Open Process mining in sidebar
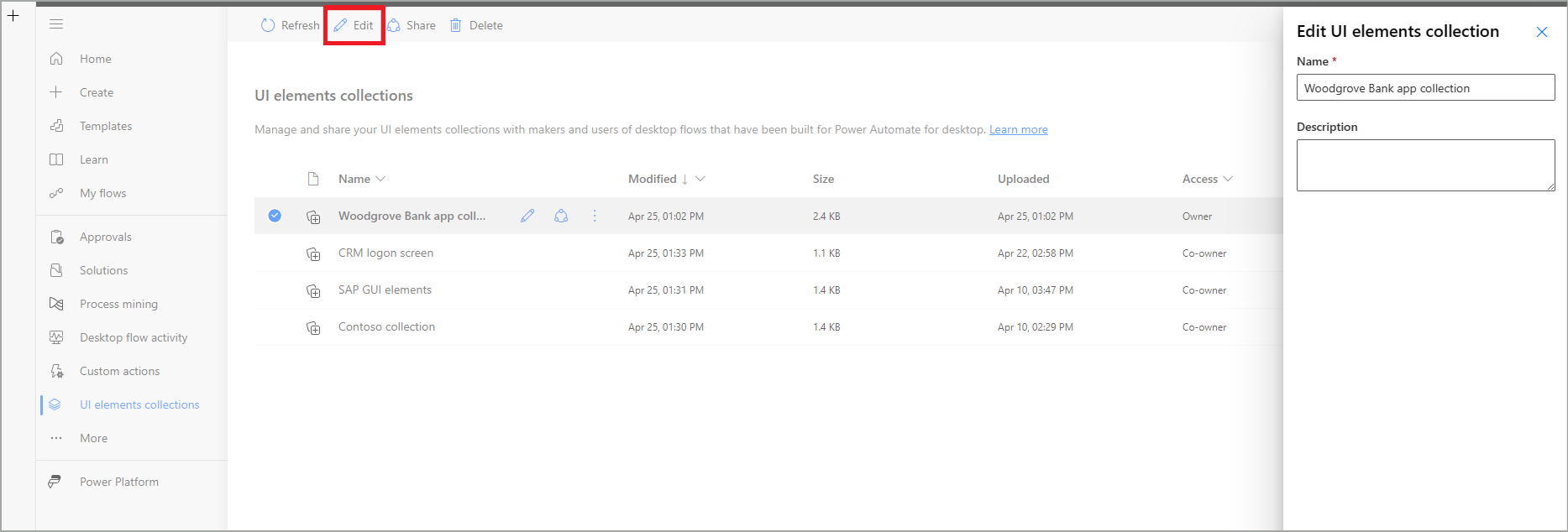Screen dimensions: 1568x532 (118, 304)
